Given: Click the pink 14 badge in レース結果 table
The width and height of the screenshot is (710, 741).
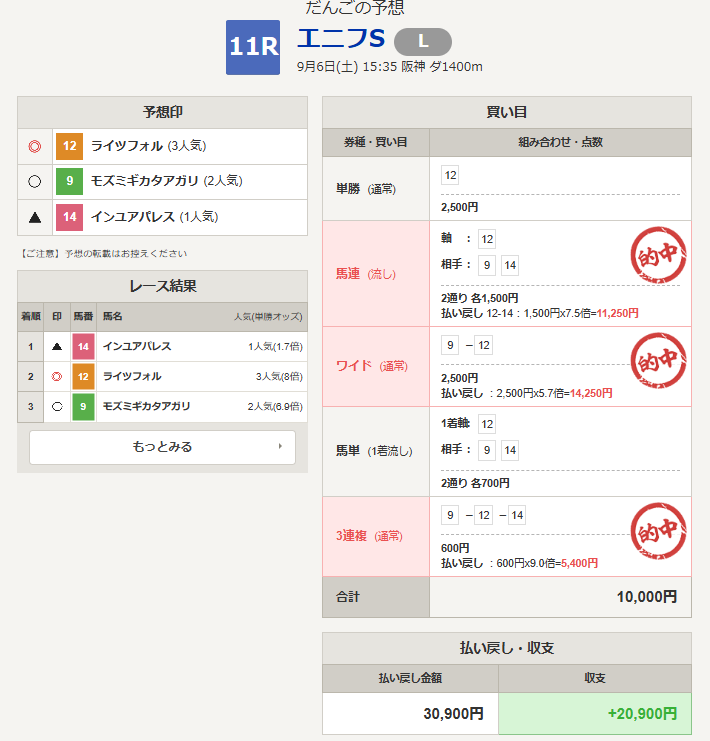Looking at the screenshot, I should point(83,347).
